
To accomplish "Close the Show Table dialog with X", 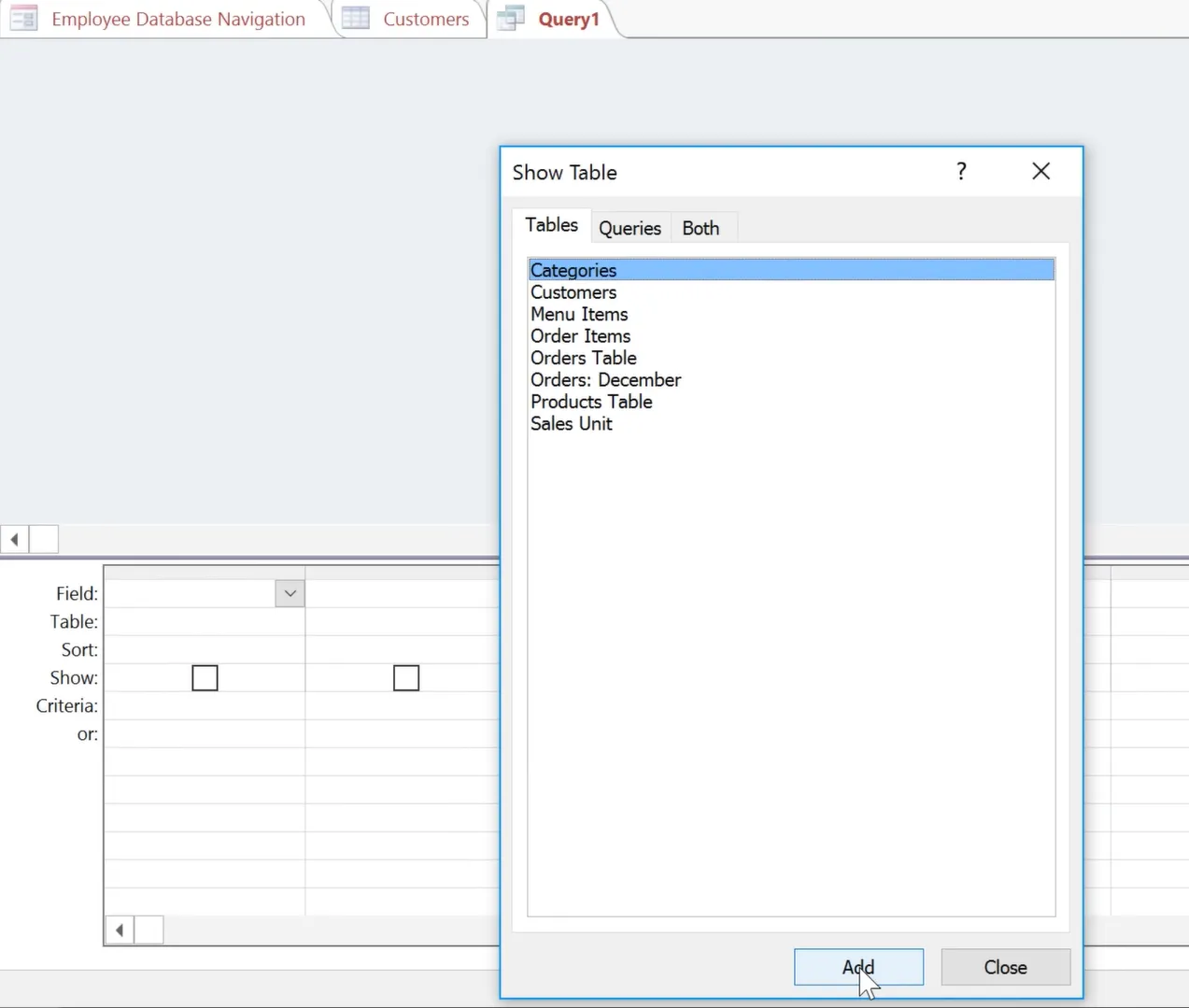I will (1040, 171).
